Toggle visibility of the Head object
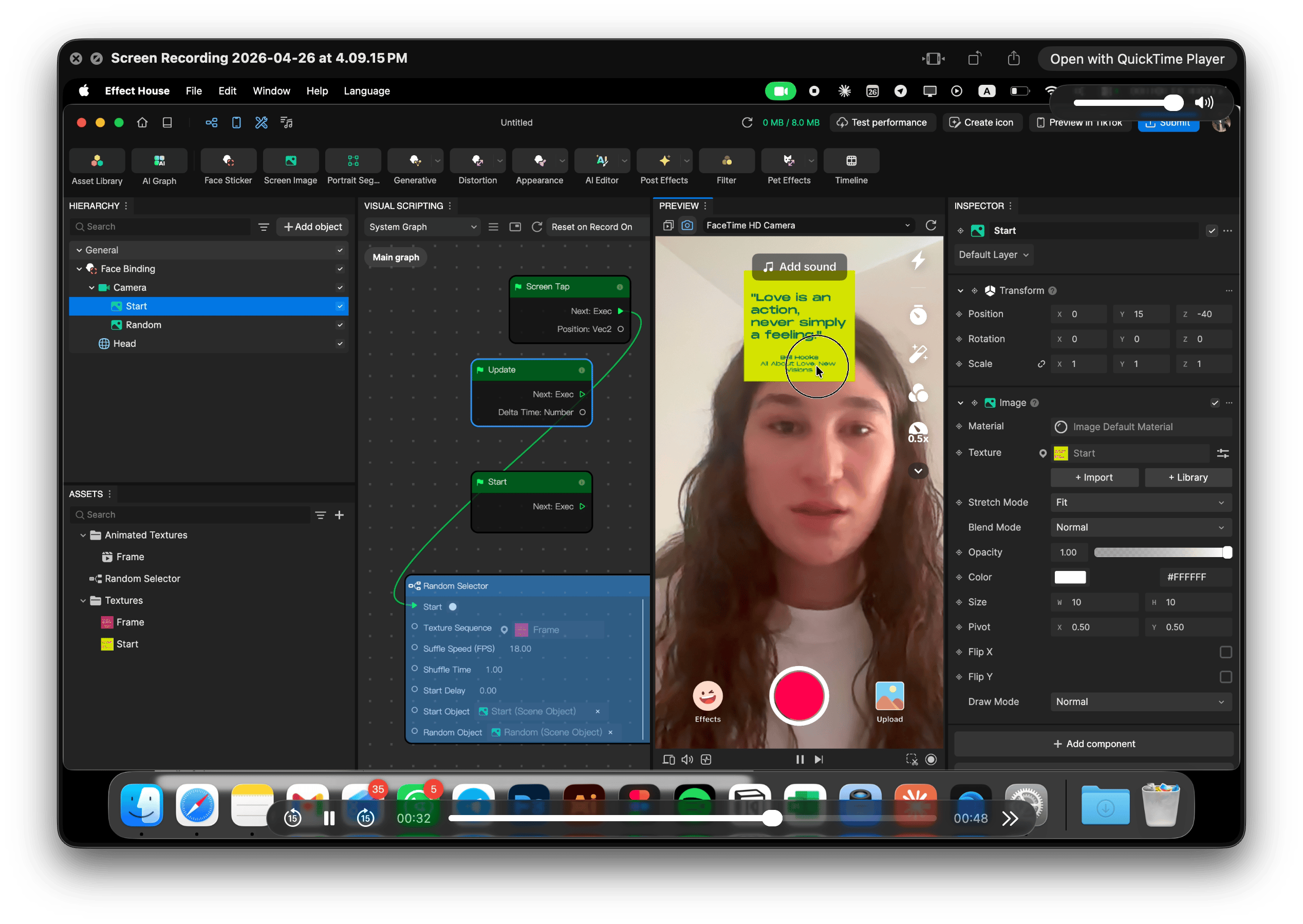 pyautogui.click(x=340, y=344)
